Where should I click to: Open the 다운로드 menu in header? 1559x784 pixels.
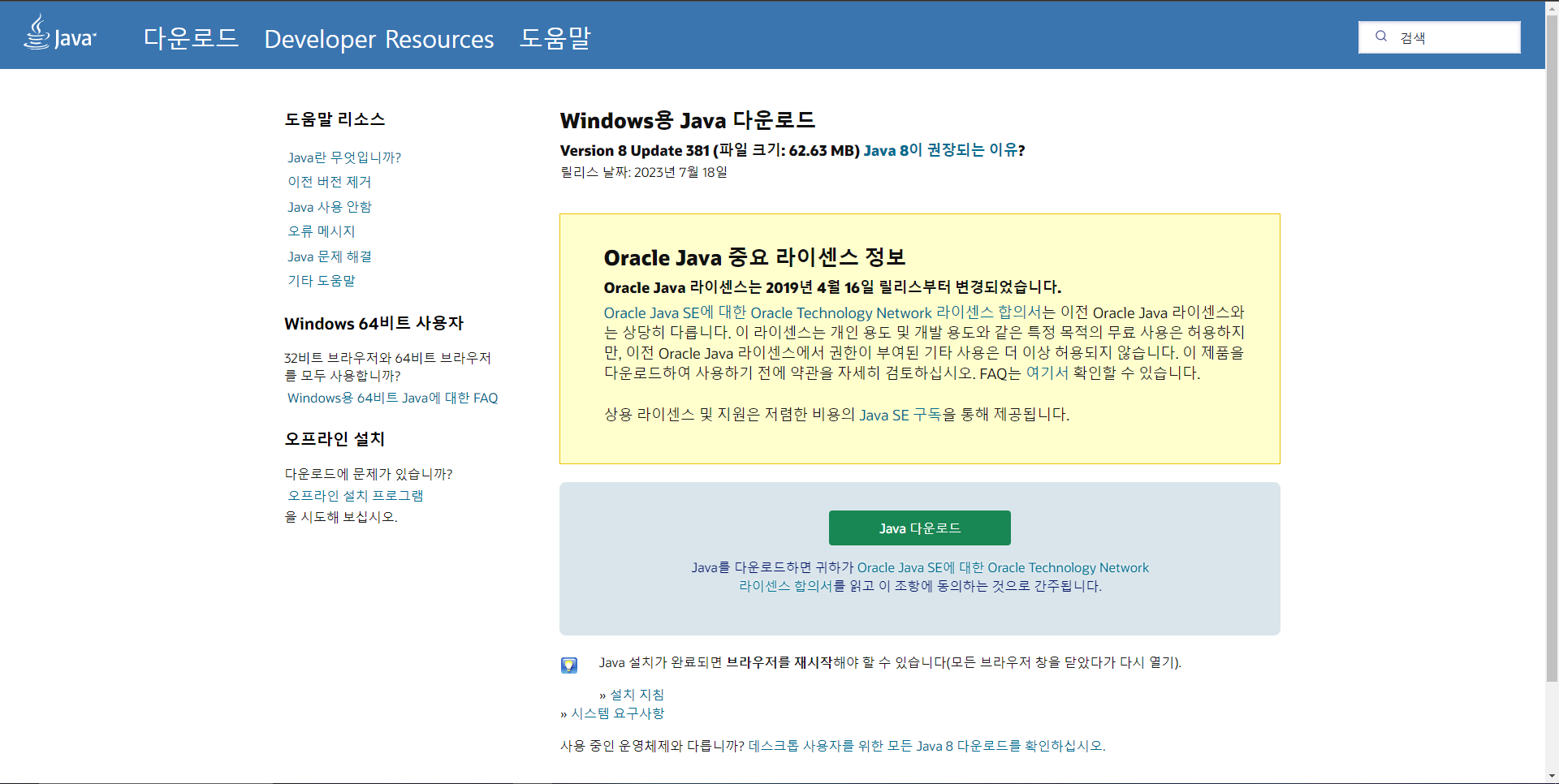point(191,38)
